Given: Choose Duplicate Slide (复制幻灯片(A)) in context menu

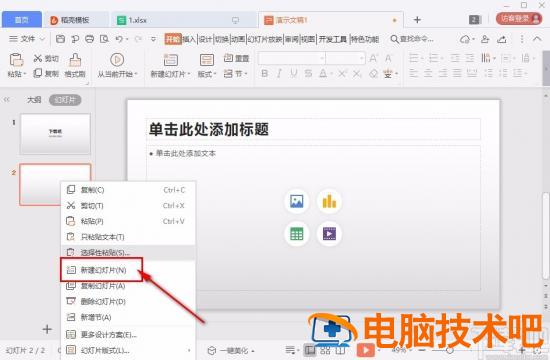Looking at the screenshot, I should tap(128, 286).
